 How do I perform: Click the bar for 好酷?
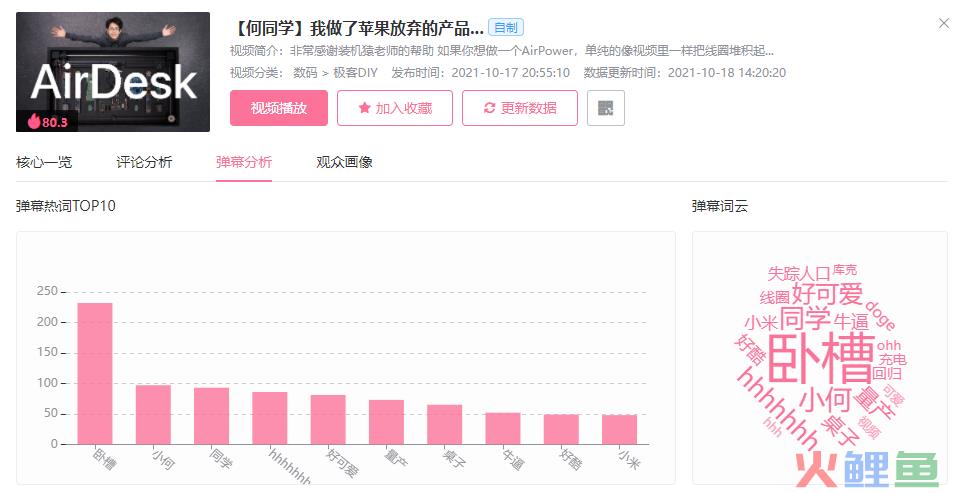coord(561,429)
